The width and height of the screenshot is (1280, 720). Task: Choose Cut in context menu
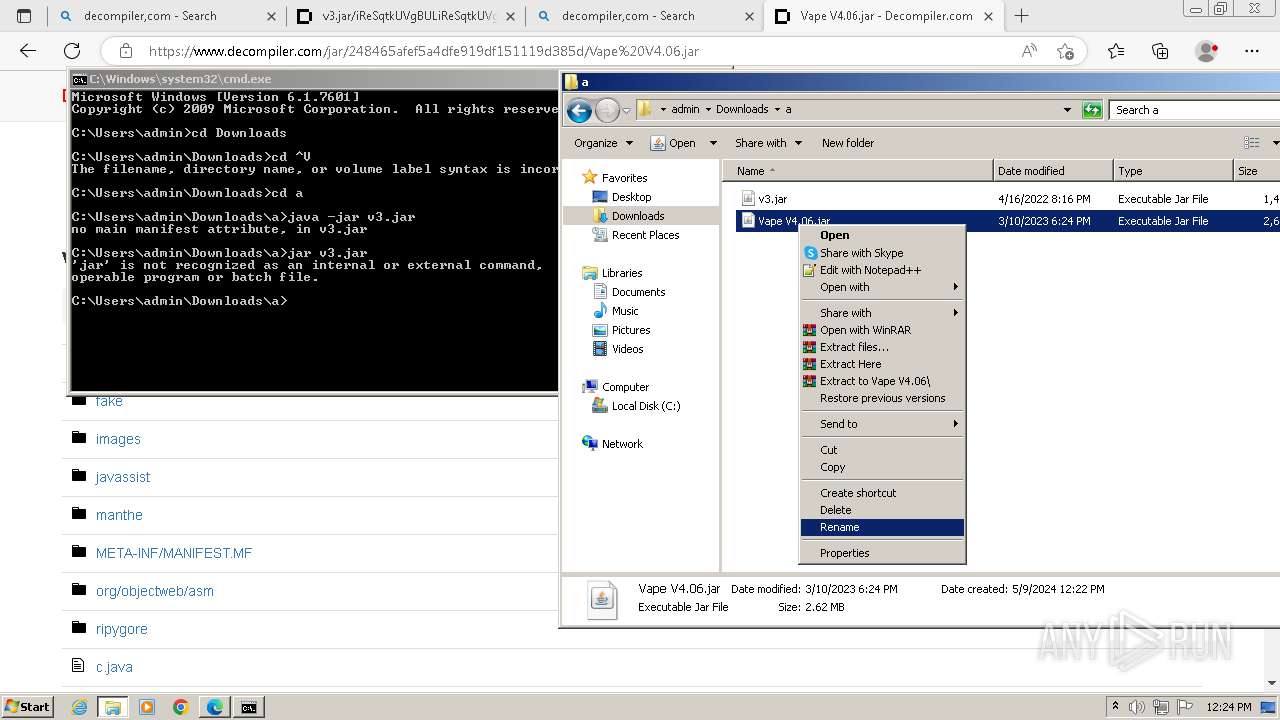(x=883, y=450)
